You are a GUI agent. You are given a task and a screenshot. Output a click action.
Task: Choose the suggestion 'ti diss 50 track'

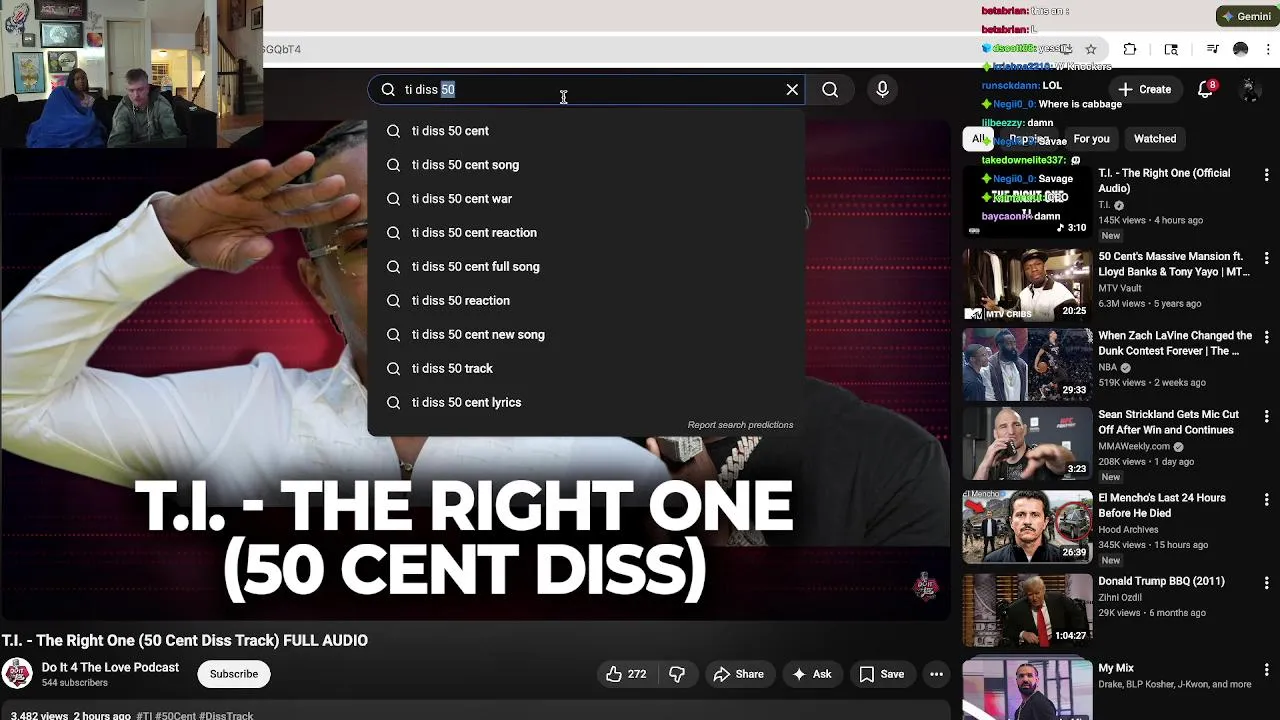(x=585, y=369)
